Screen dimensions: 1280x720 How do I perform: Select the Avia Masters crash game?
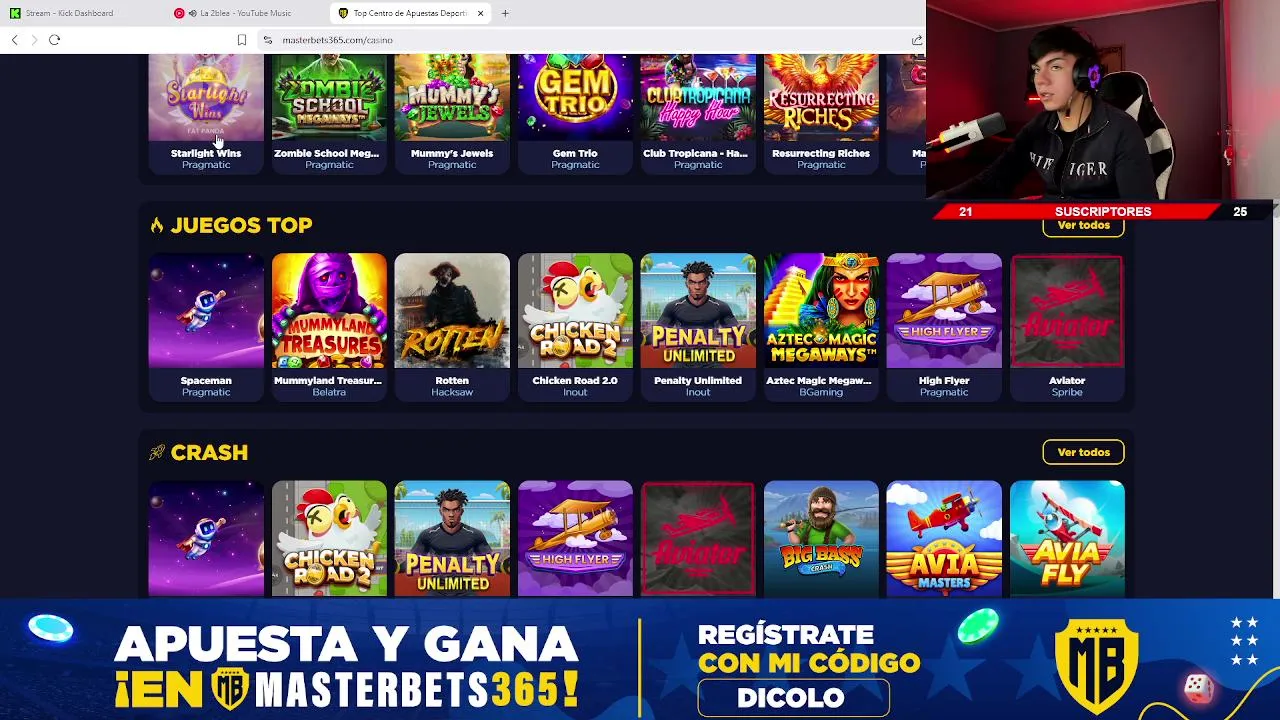click(944, 538)
